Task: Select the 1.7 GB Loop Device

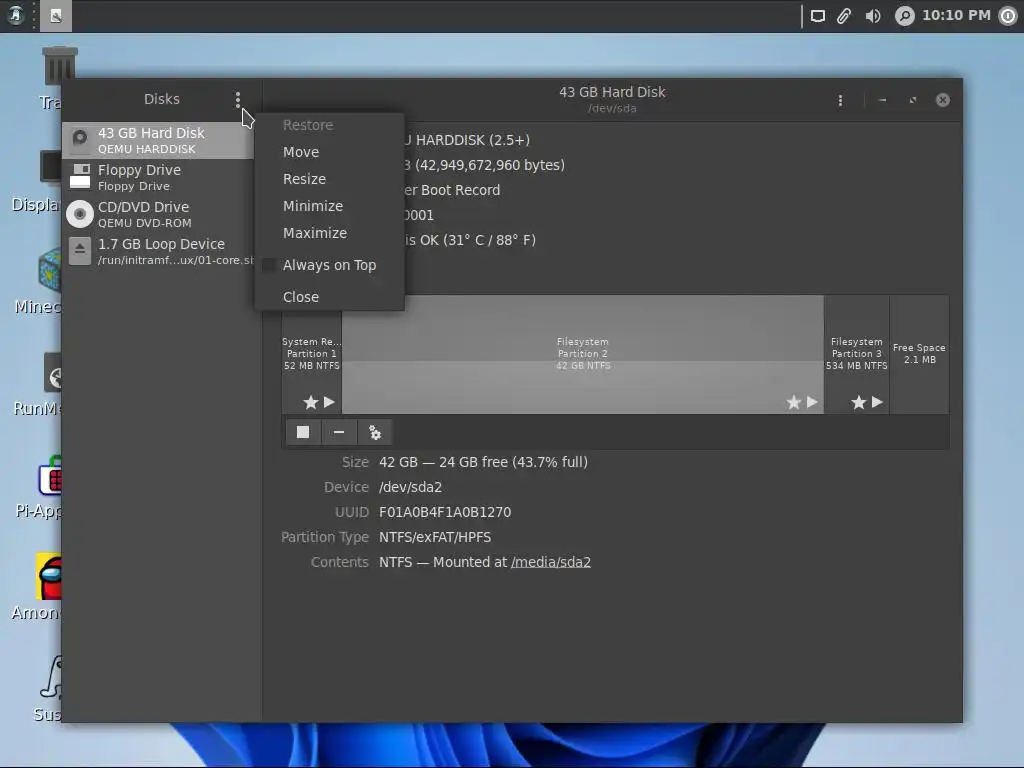Action: click(157, 251)
